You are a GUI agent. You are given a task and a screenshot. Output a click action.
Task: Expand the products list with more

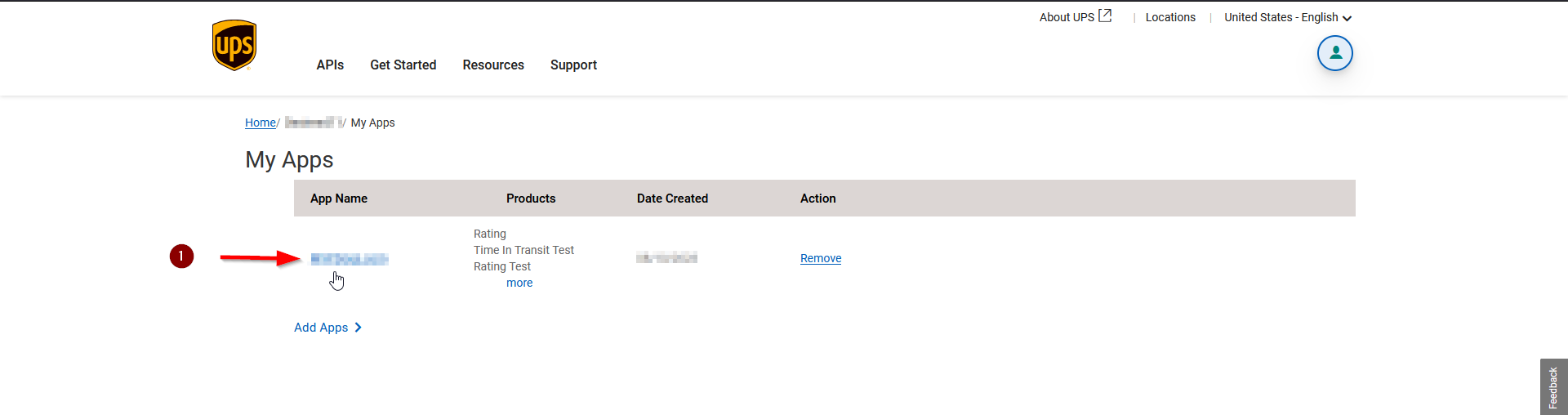[x=519, y=283]
